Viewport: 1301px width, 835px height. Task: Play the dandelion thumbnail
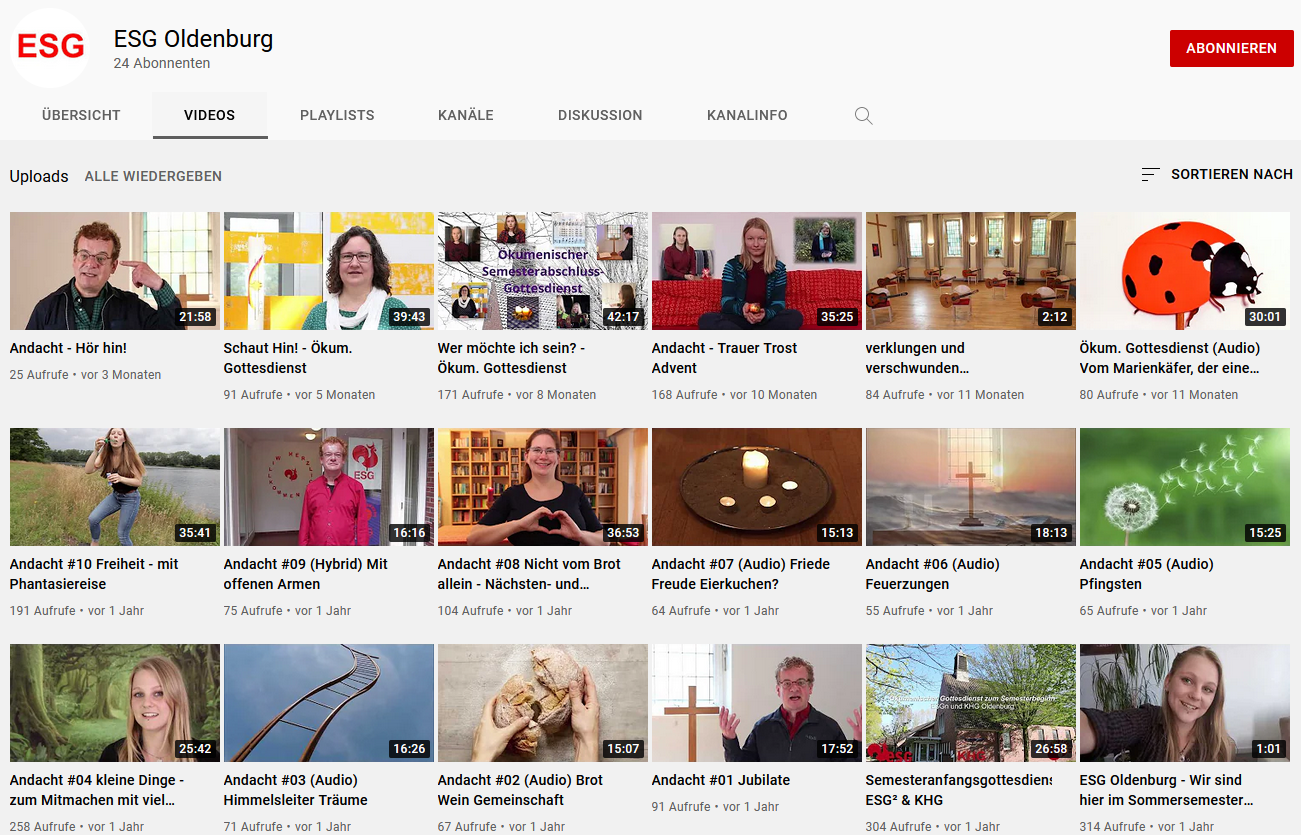coord(1185,487)
